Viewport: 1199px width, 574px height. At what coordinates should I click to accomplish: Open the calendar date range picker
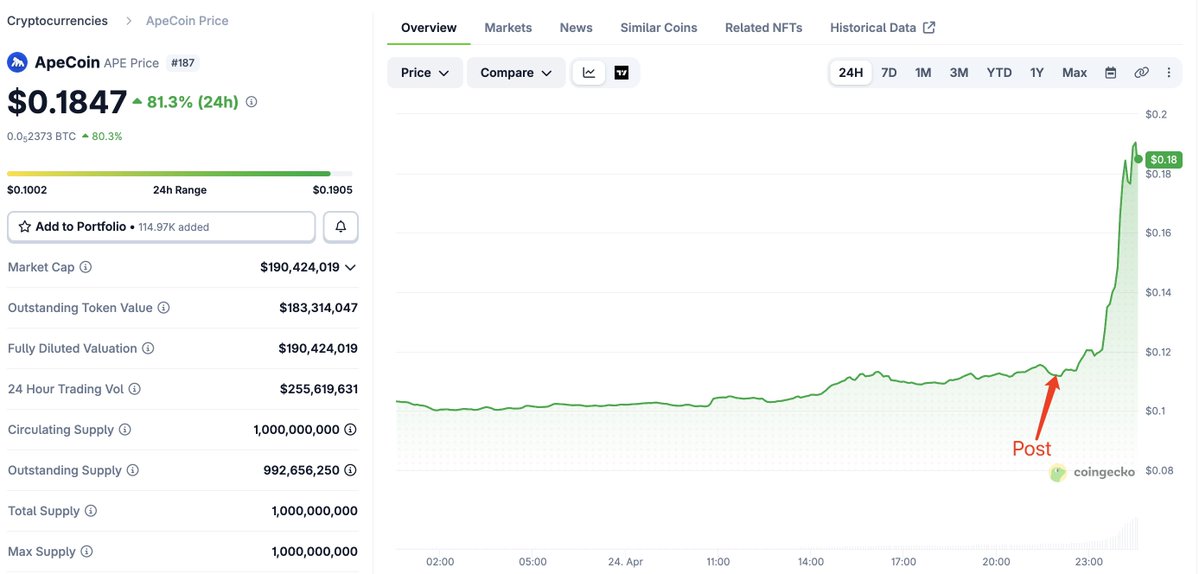pyautogui.click(x=1110, y=73)
